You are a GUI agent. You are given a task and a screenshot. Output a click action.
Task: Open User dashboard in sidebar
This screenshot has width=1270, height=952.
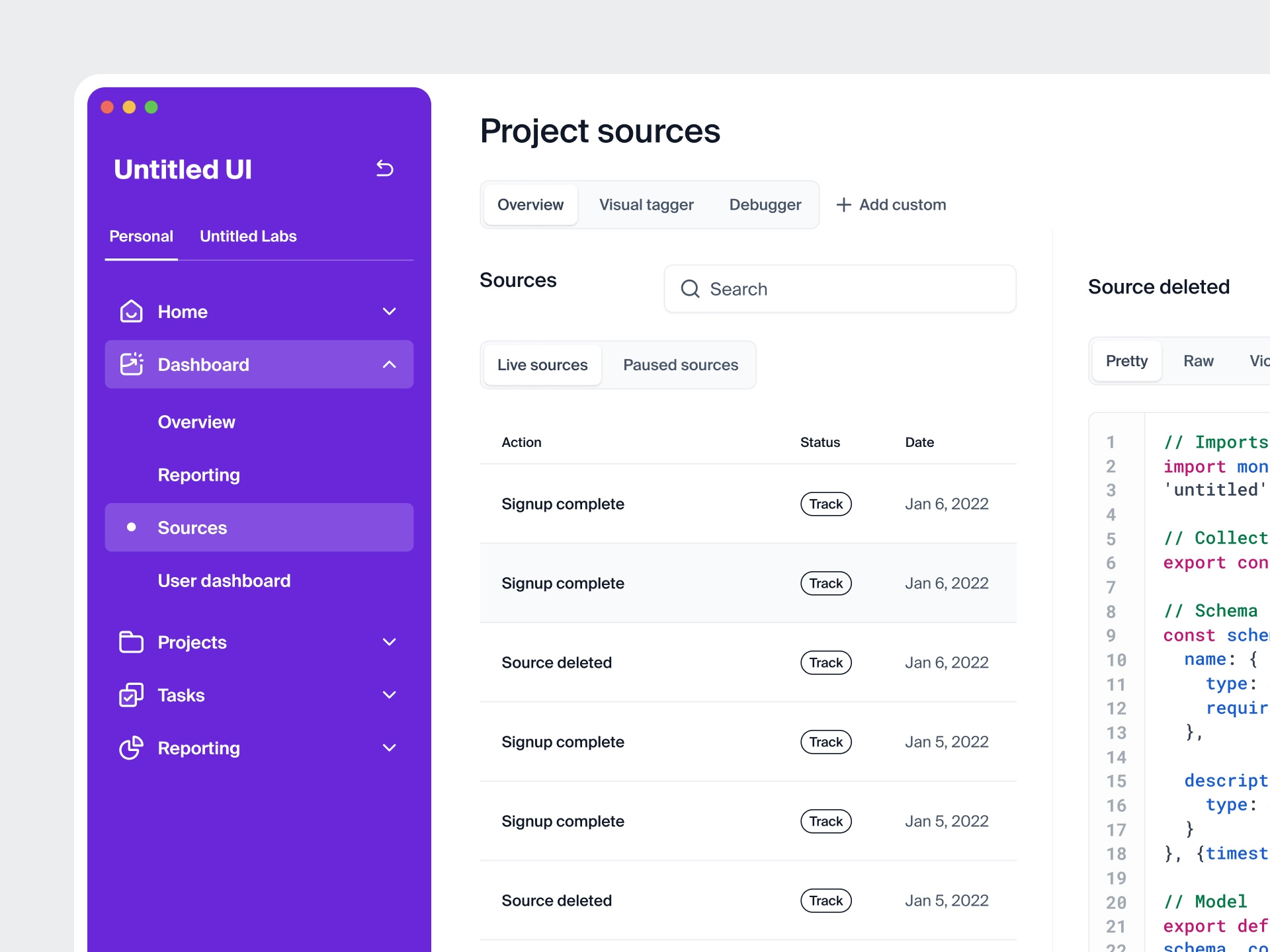(x=224, y=580)
